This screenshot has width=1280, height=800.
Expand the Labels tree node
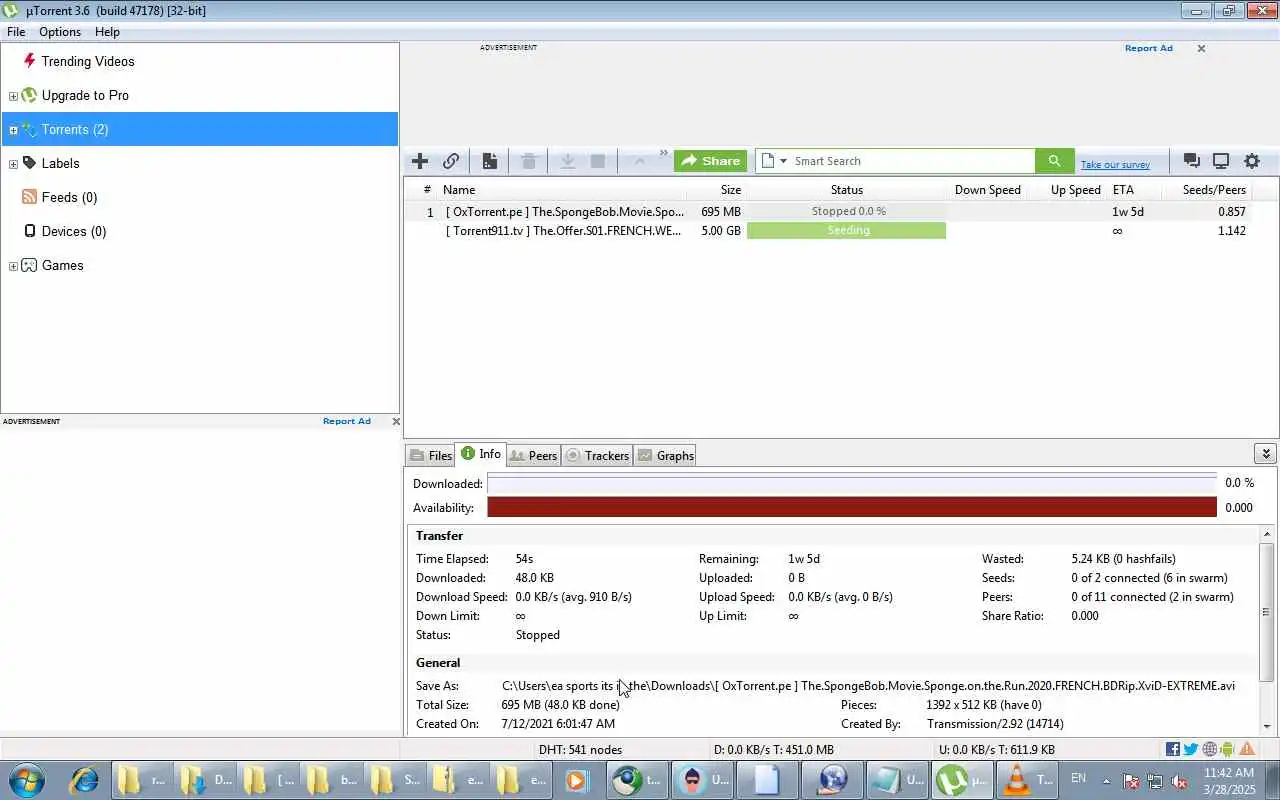click(13, 164)
